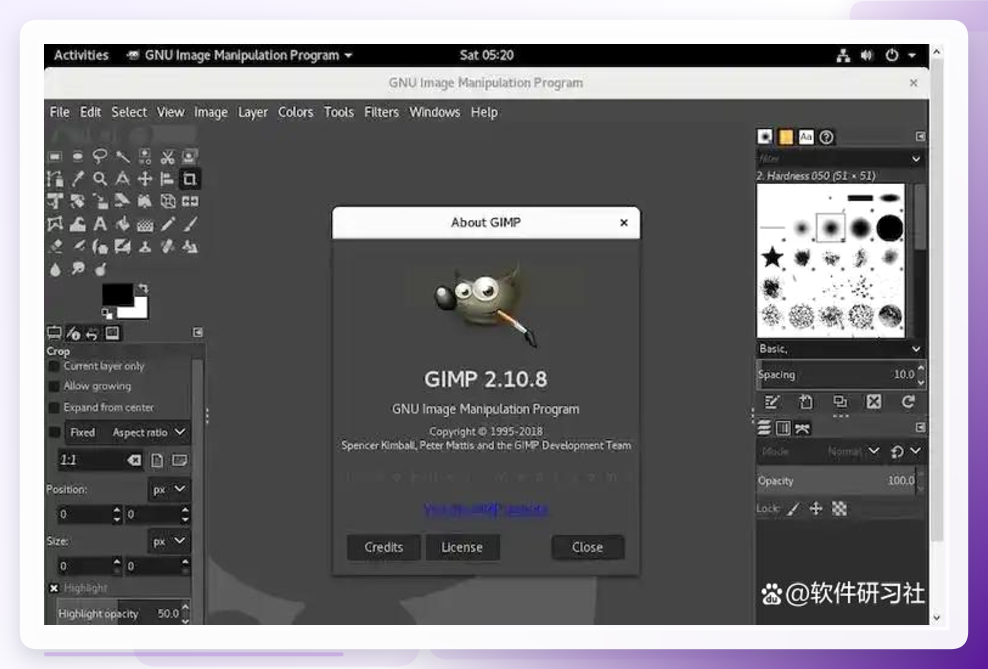The image size is (988, 669).
Task: Check the Expand from center option
Action: [x=54, y=408]
